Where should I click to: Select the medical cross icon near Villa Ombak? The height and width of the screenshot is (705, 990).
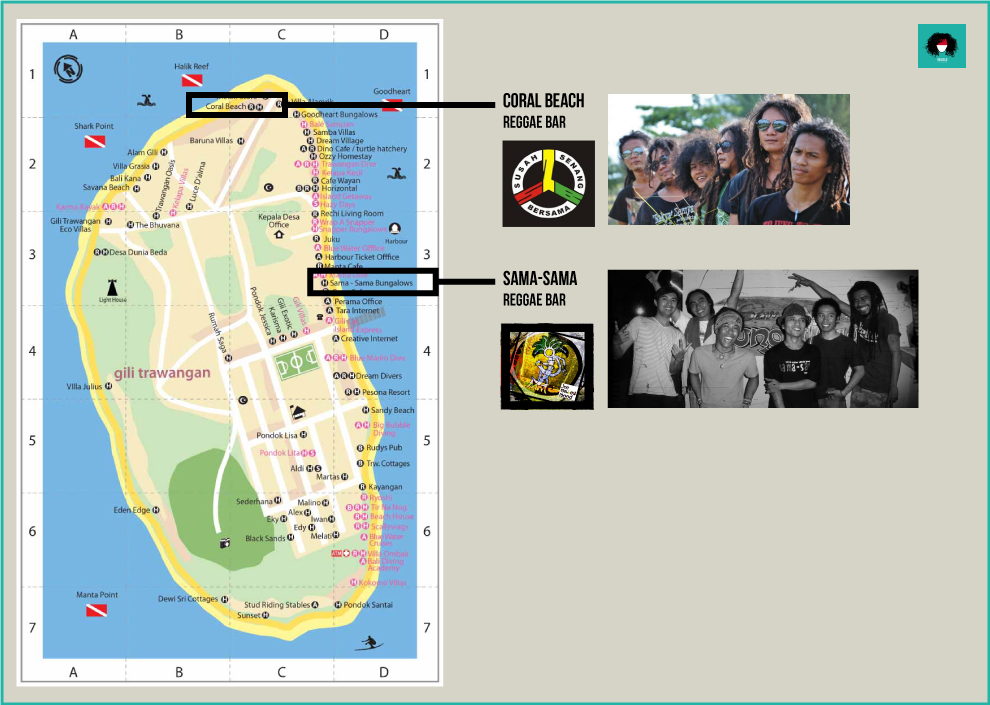[x=346, y=554]
